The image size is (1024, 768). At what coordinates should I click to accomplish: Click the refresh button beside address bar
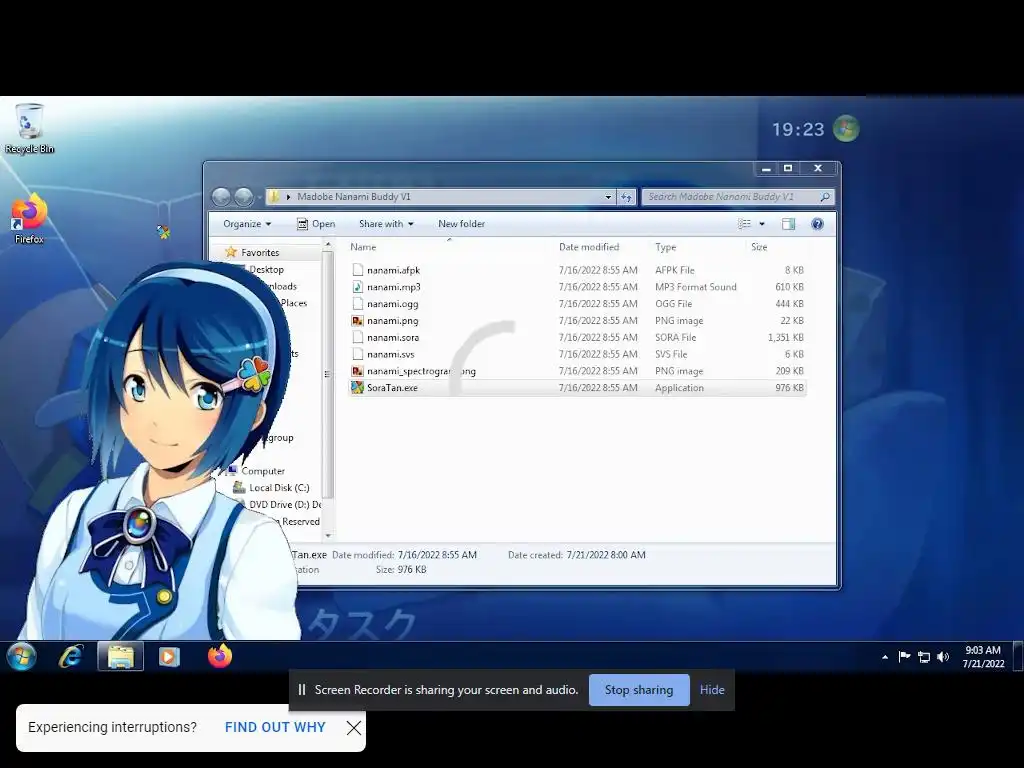[x=626, y=197]
